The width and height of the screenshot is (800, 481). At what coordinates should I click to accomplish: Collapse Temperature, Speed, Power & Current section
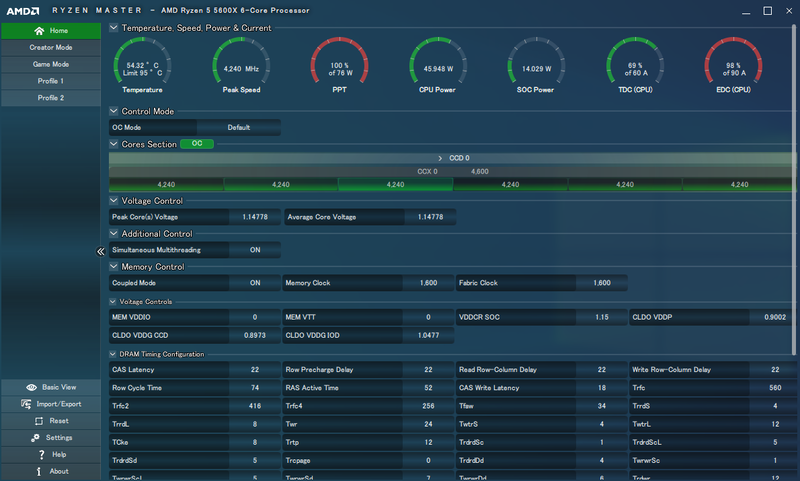[x=114, y=28]
